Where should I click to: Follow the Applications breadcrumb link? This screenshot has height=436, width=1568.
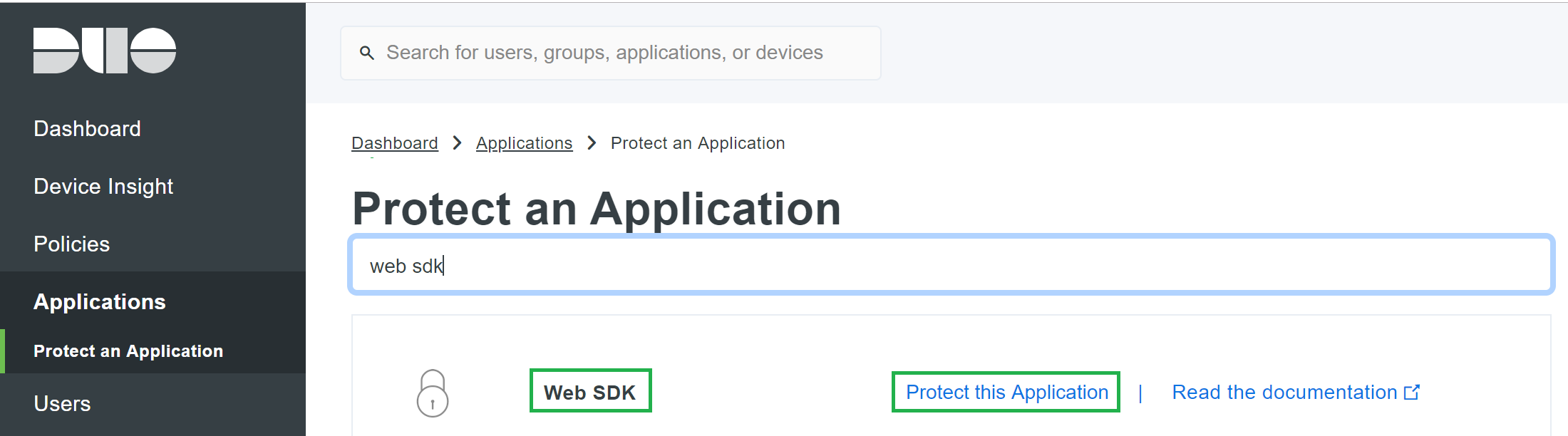(525, 143)
